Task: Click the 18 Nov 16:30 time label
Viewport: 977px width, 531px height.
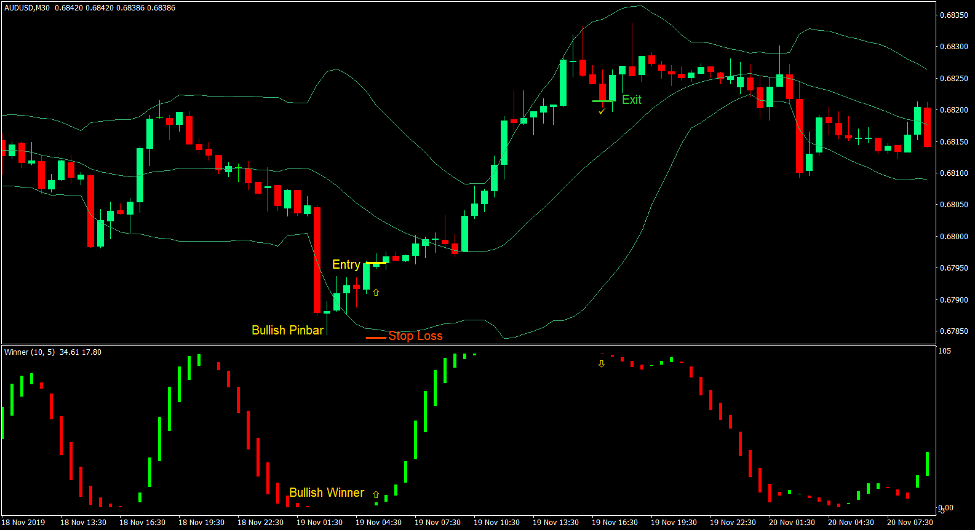Action: pos(142,522)
